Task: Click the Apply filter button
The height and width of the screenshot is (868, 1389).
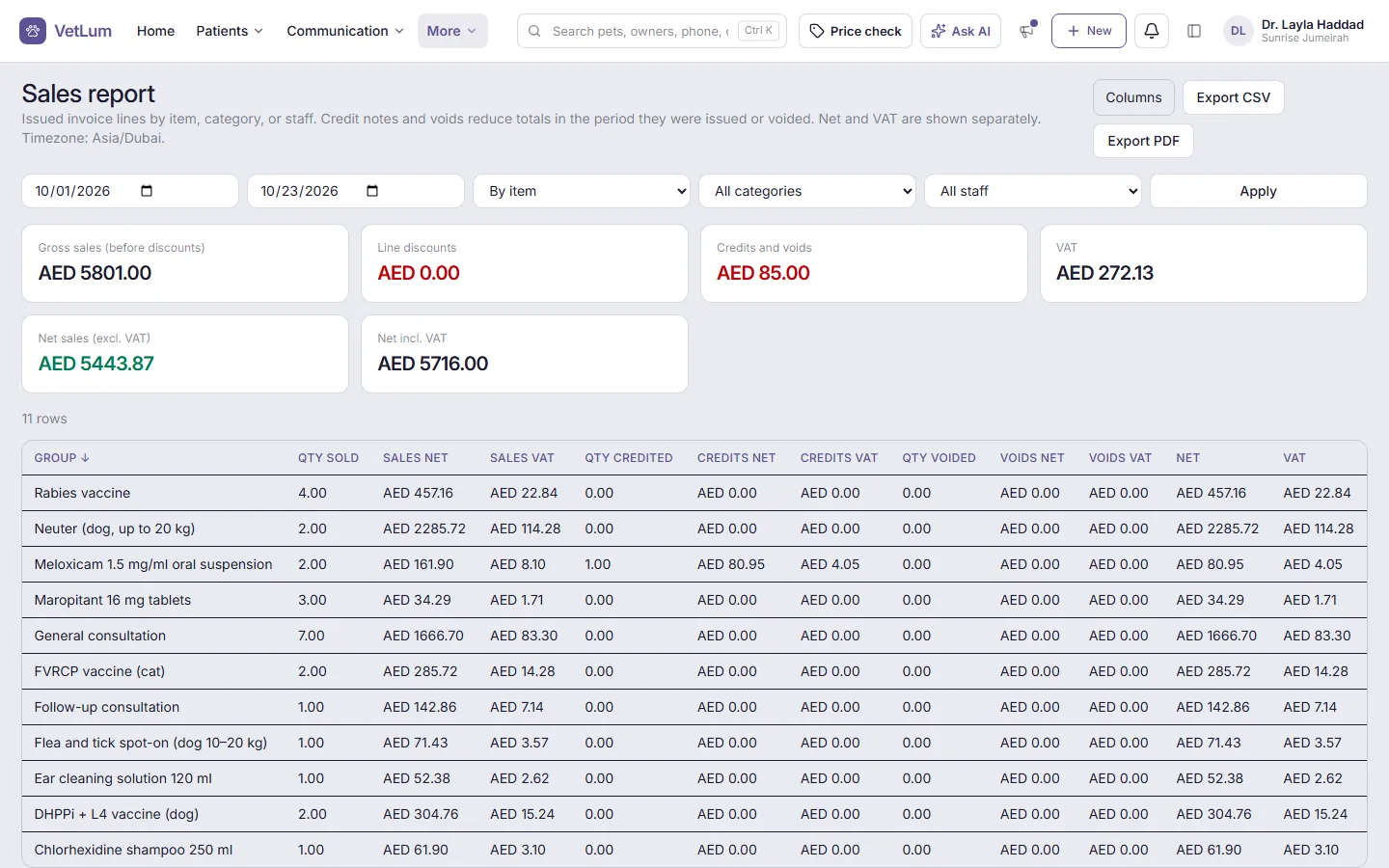Action: [1259, 191]
